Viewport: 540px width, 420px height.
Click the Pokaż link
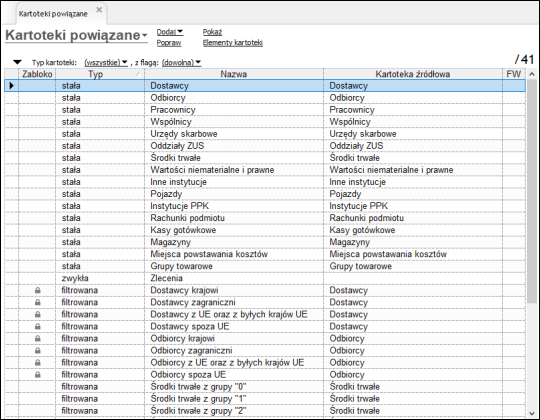coord(212,32)
